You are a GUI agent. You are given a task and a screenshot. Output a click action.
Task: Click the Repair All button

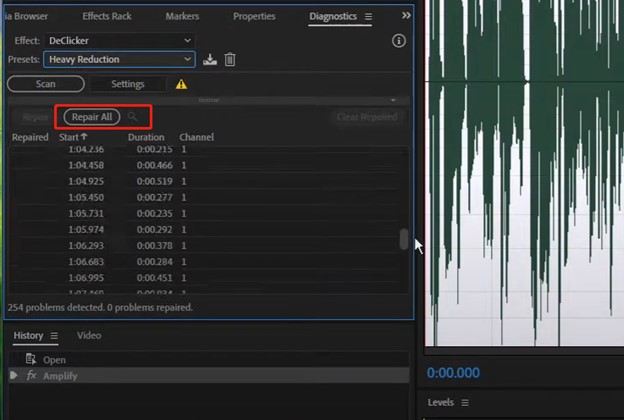point(92,117)
